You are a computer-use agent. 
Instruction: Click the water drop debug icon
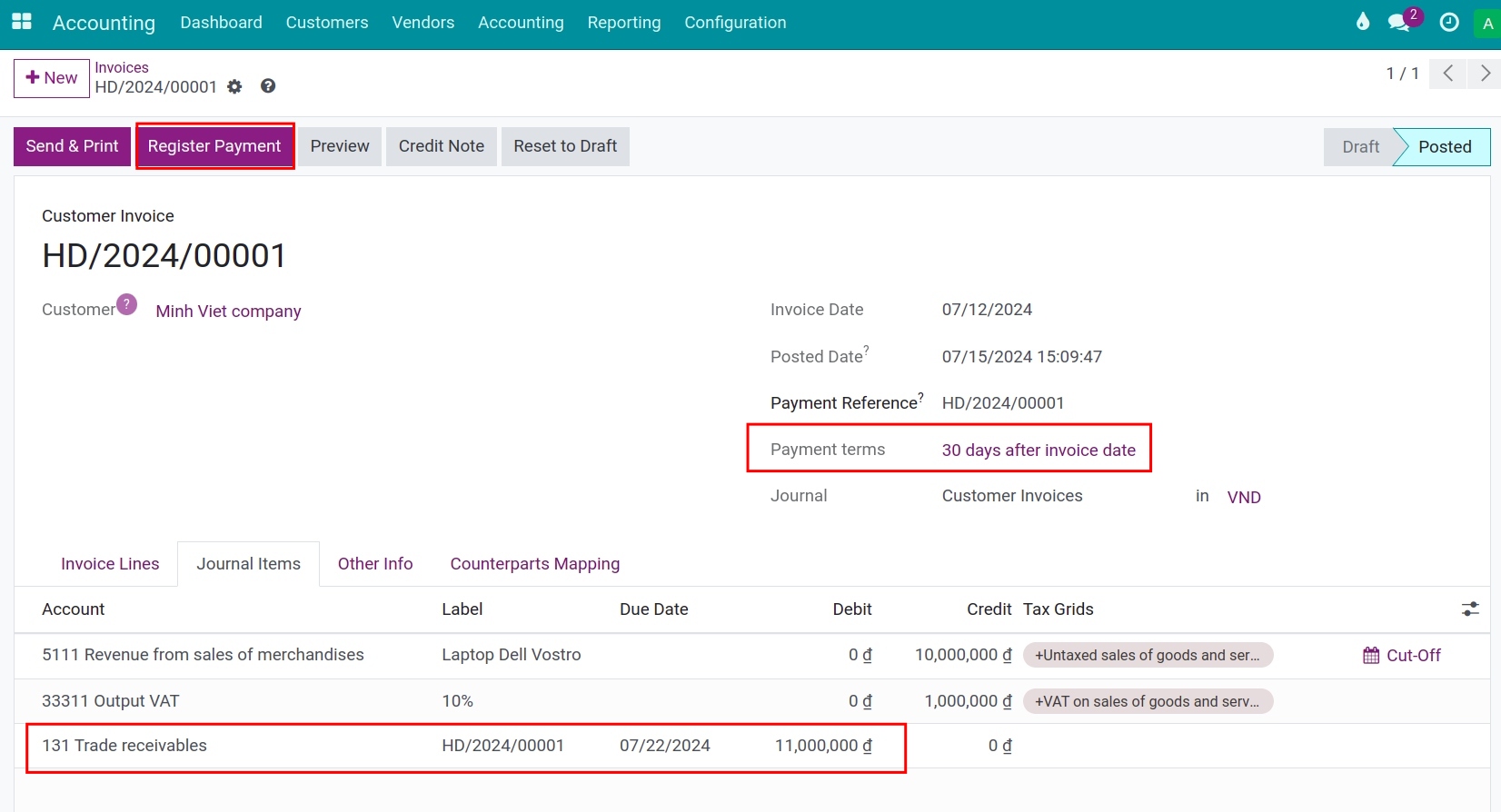click(1362, 22)
